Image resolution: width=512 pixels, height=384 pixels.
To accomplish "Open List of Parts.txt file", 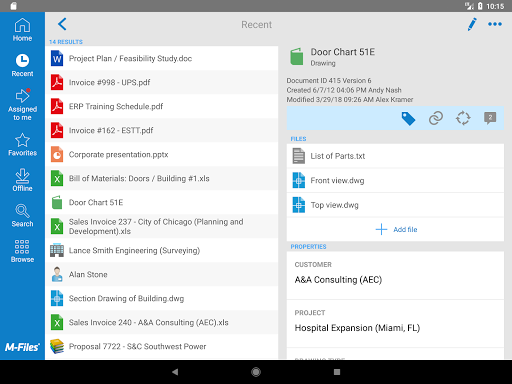I will click(x=395, y=156).
